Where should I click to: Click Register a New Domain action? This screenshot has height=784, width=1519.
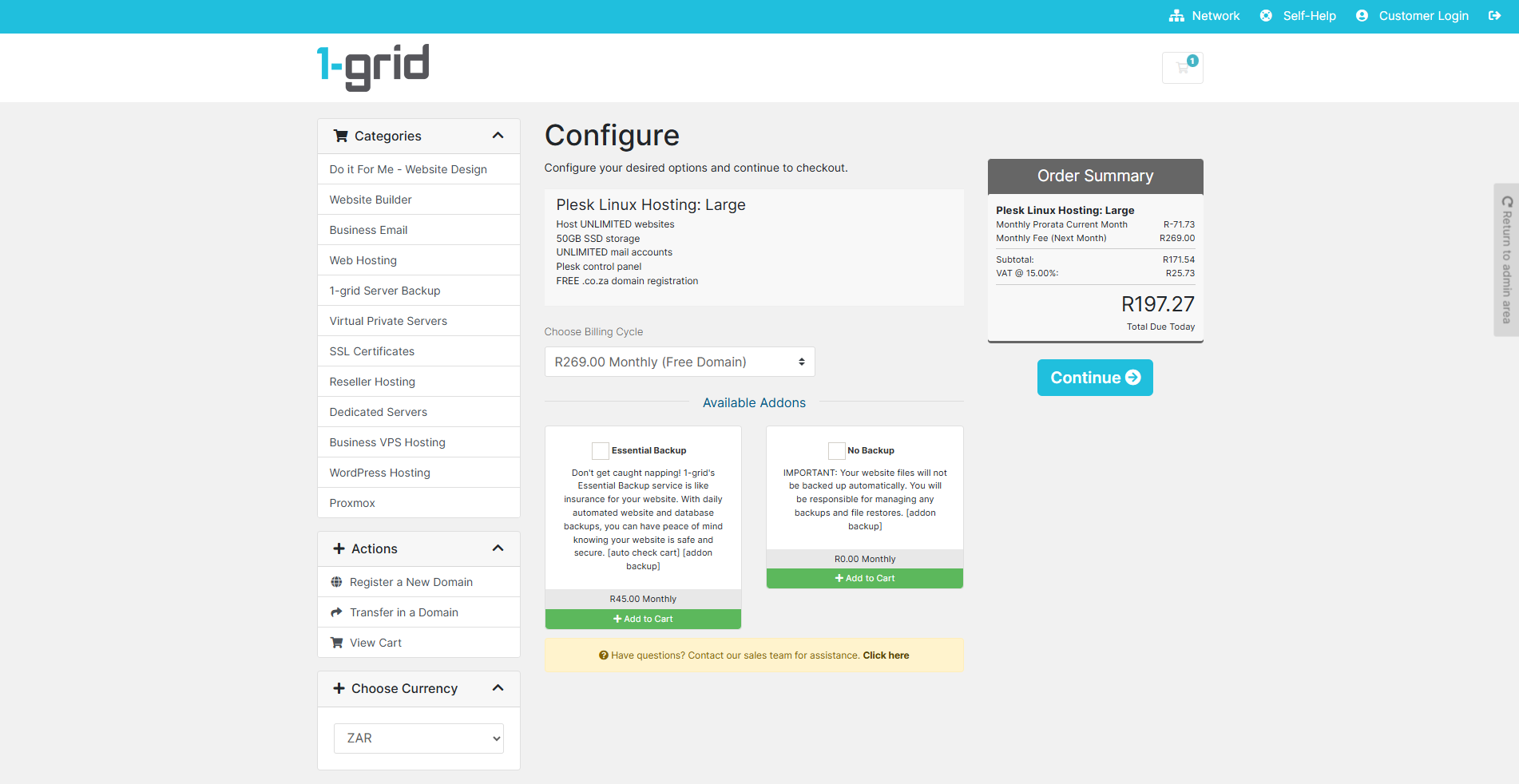point(418,582)
